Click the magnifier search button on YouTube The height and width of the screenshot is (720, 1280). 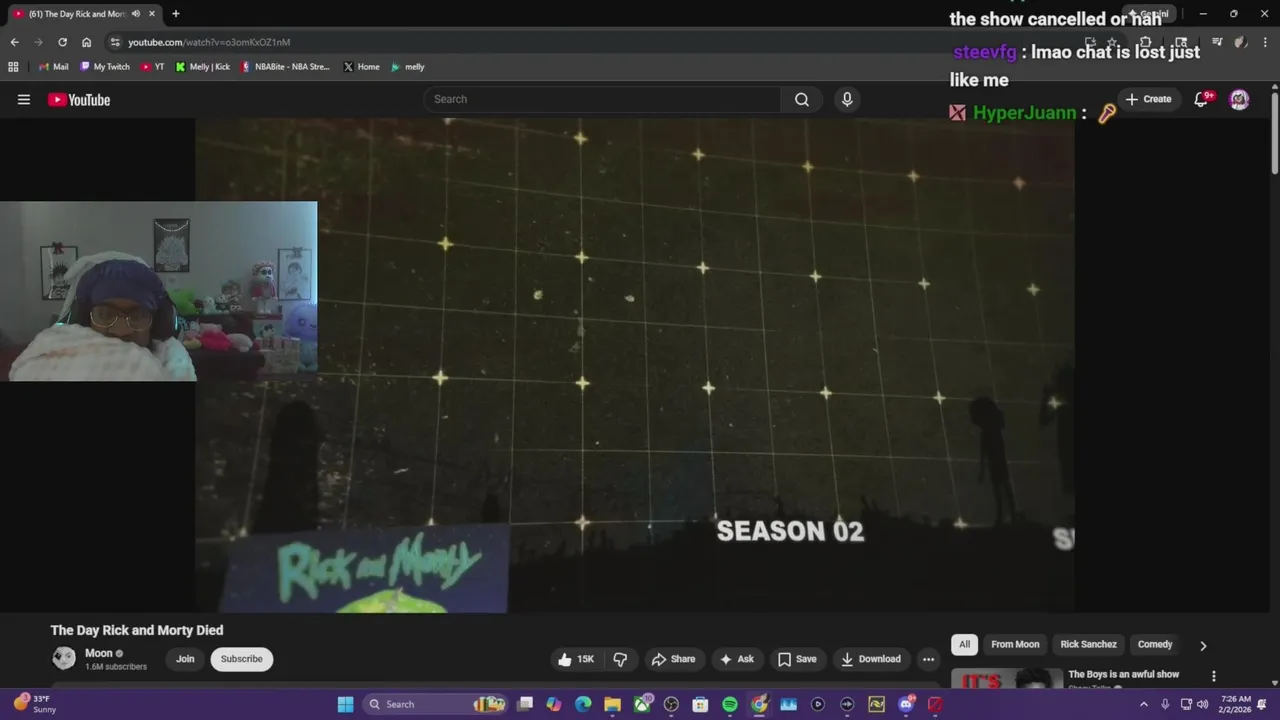[802, 99]
